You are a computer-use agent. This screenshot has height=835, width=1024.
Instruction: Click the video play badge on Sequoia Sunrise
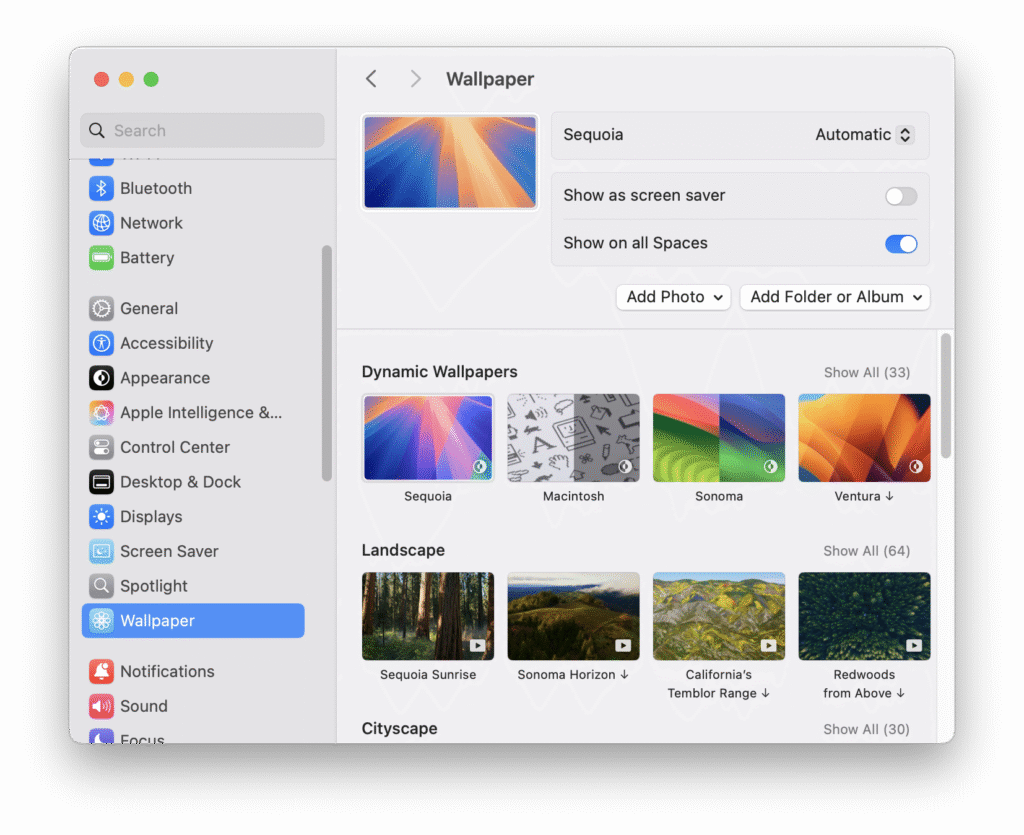[x=477, y=645]
